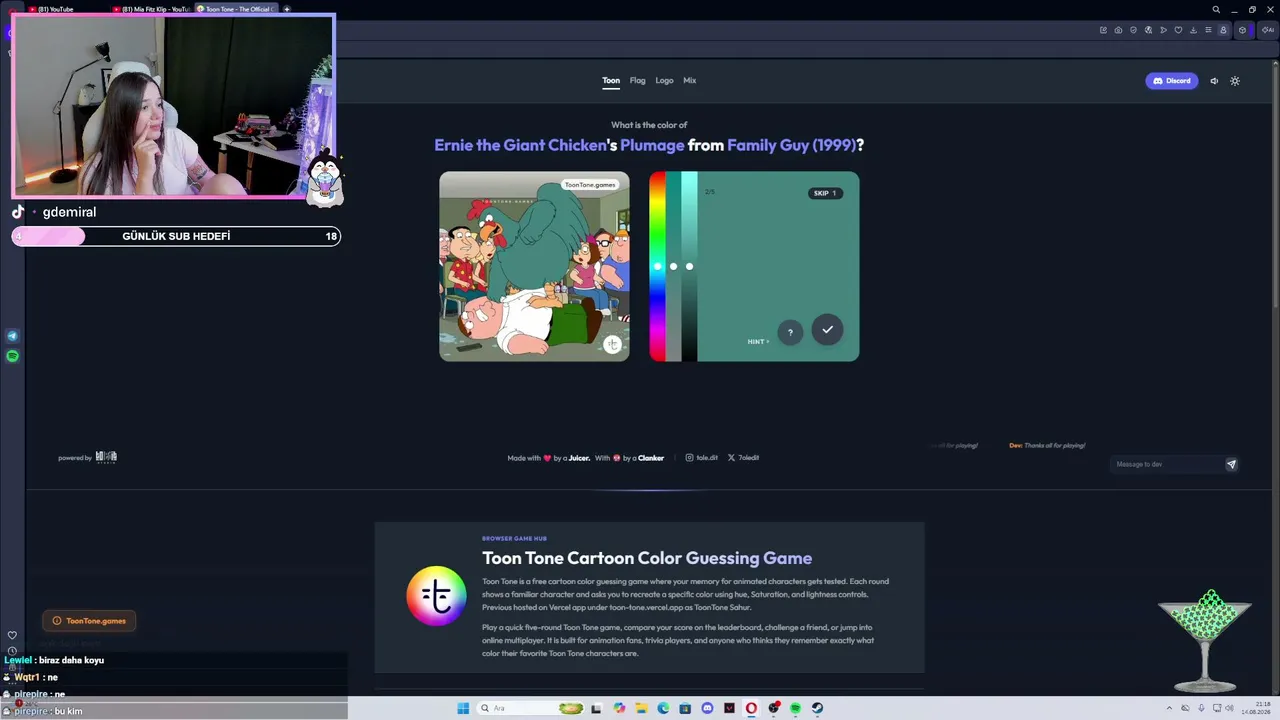Click the Ernie the Giant Chicken name text
The image size is (1280, 720).
(520, 145)
